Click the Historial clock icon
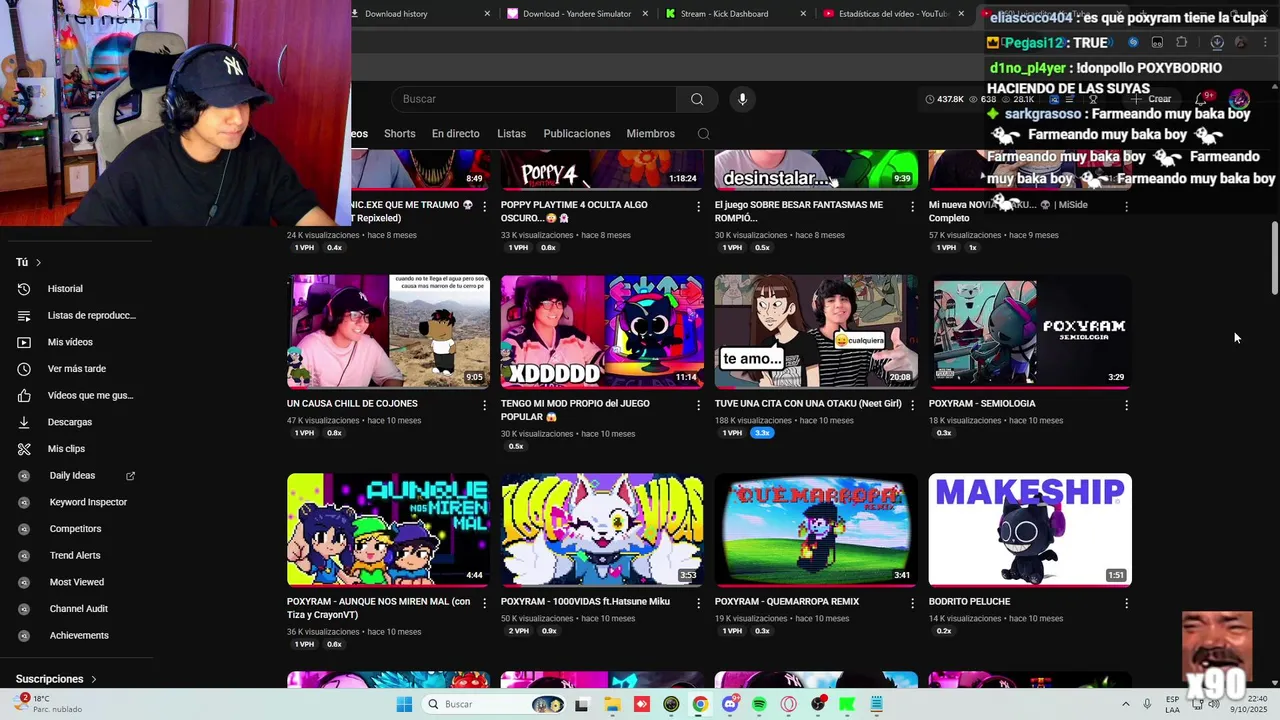This screenshot has height=720, width=1280. 24,289
